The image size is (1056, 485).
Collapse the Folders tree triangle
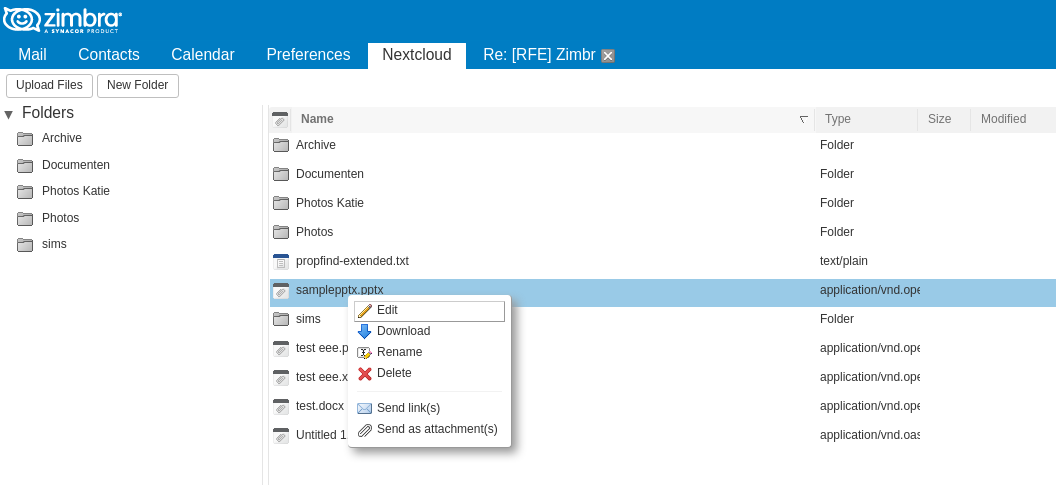click(9, 114)
